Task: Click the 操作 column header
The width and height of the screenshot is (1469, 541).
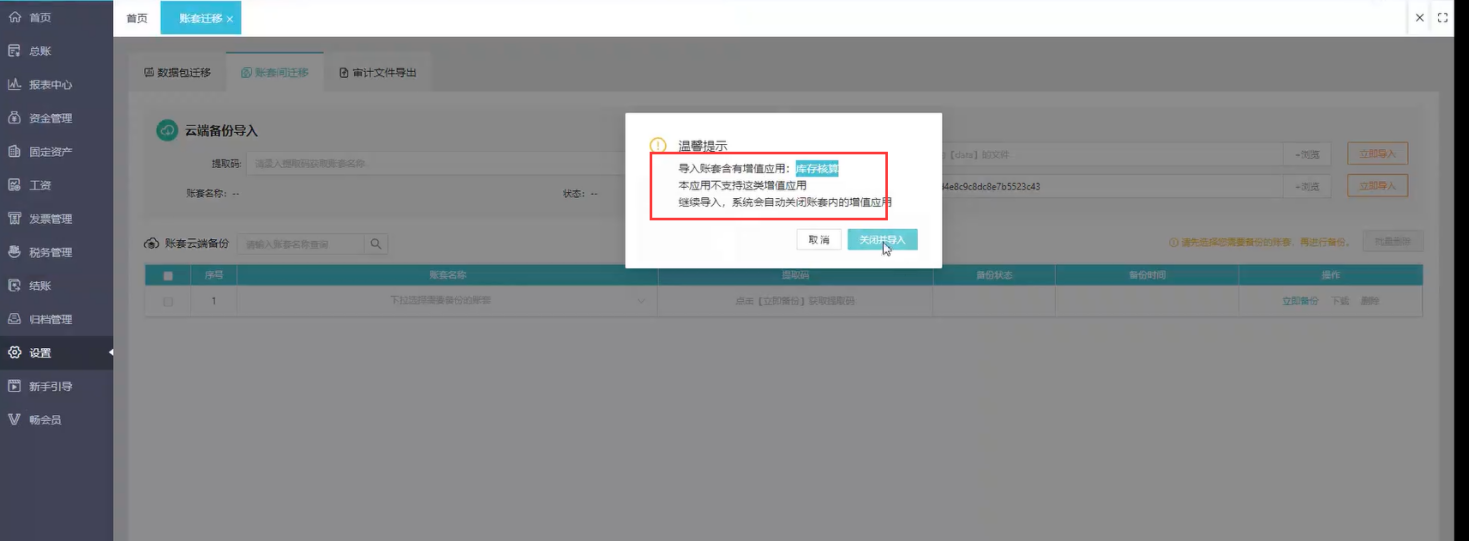Action: 1330,275
